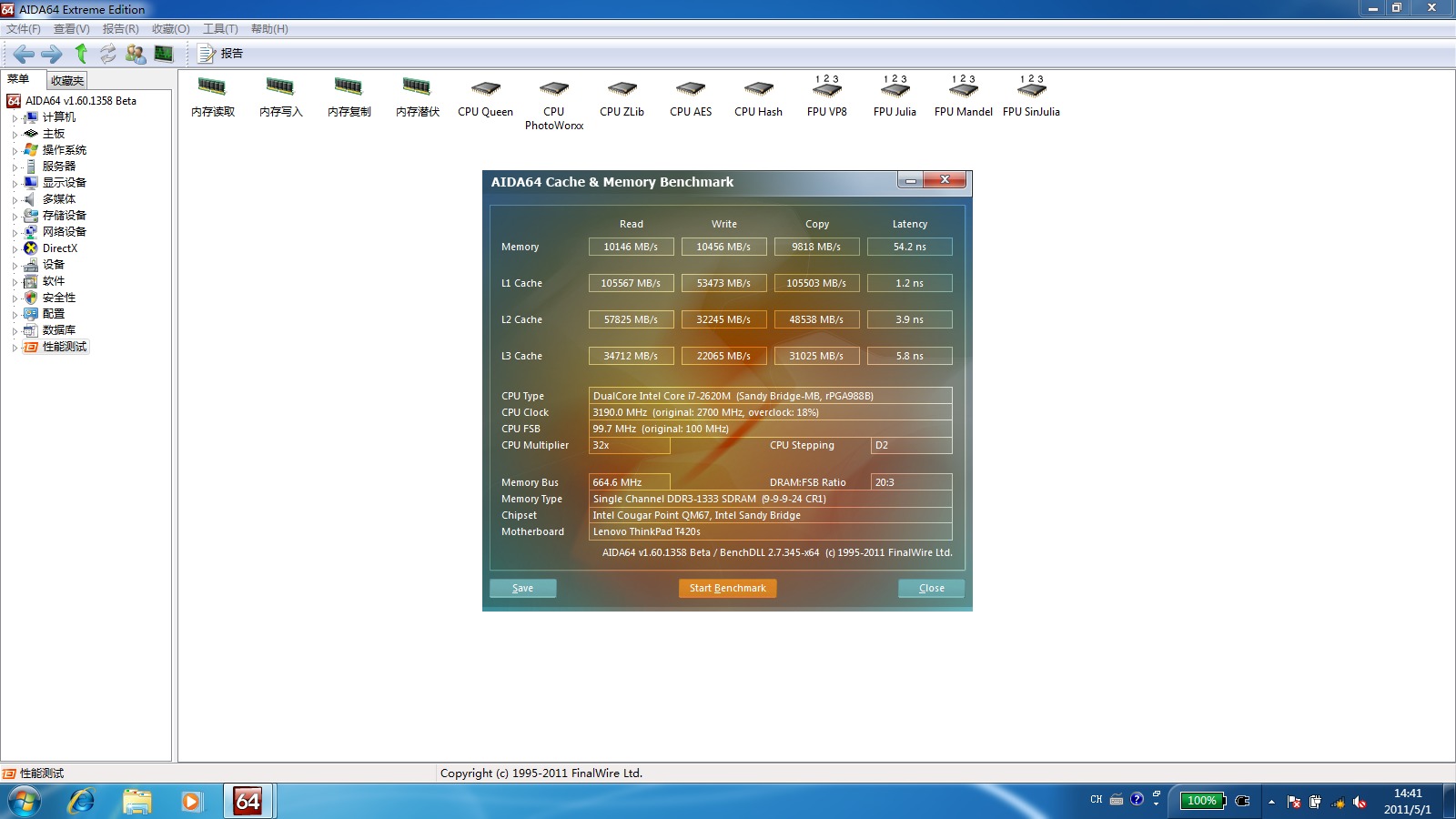Viewport: 1456px width, 819px height.
Task: Open the 收藏(O) menu
Action: (171, 29)
